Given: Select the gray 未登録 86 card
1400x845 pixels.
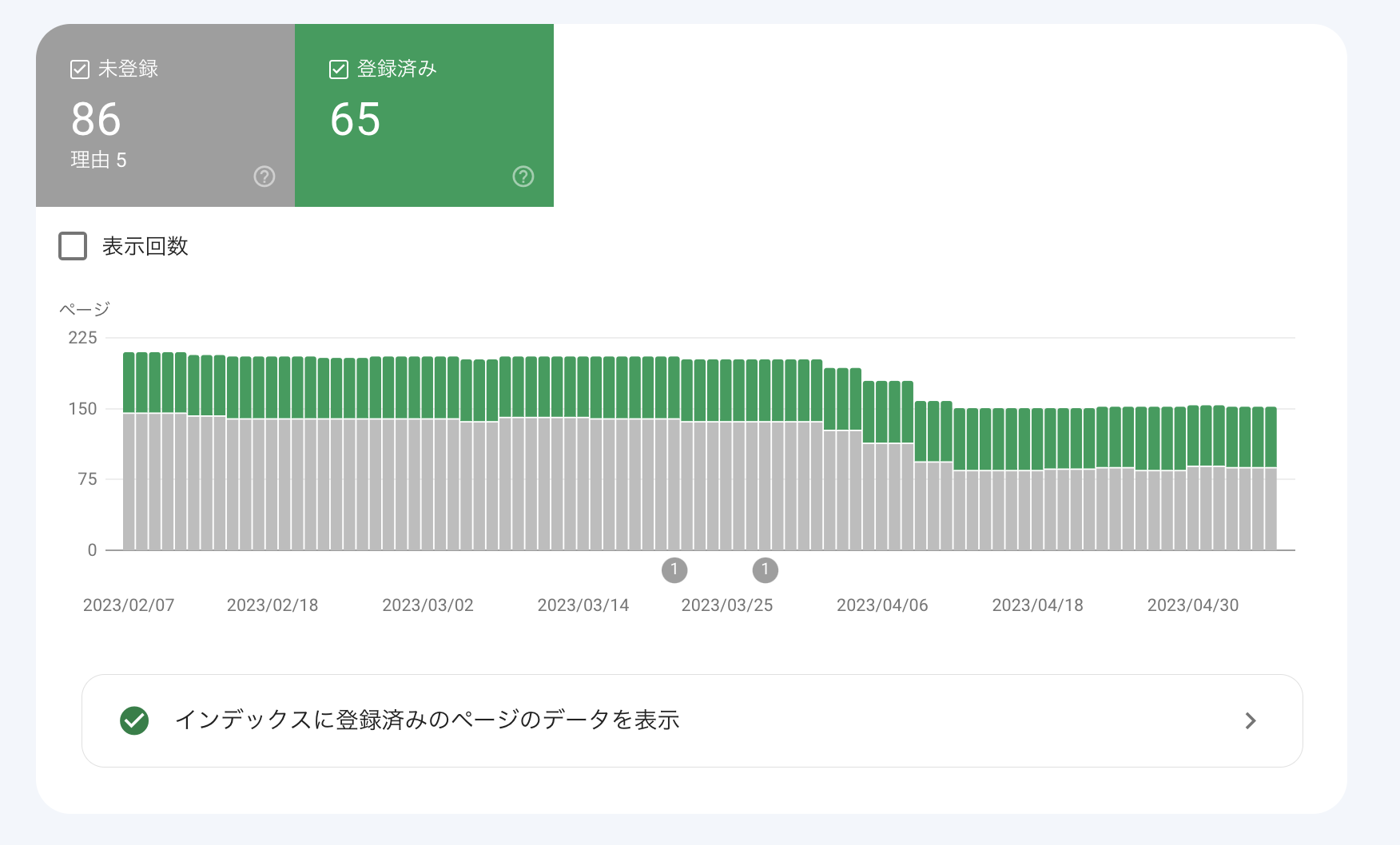Looking at the screenshot, I should (x=165, y=115).
